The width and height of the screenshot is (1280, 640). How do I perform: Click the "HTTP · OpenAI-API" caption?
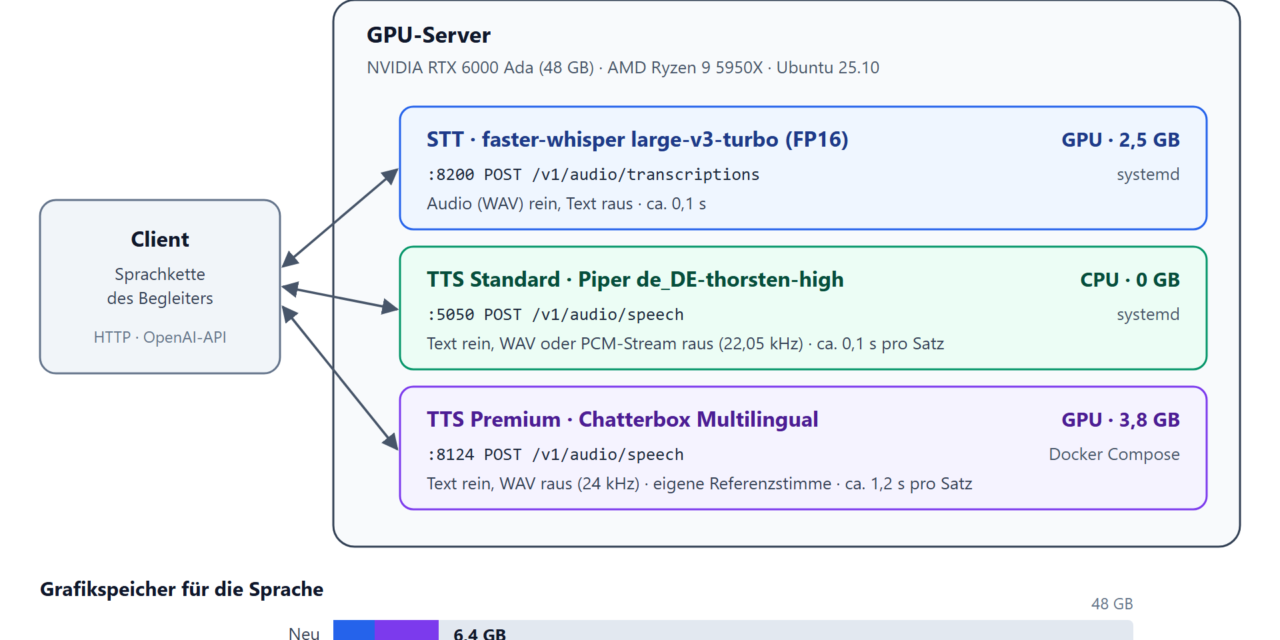click(160, 337)
